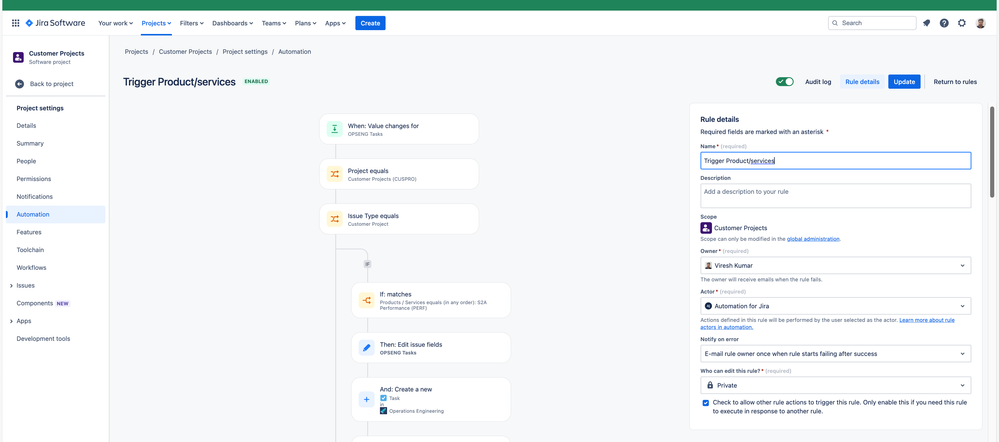Click the search magnifier icon

point(835,23)
